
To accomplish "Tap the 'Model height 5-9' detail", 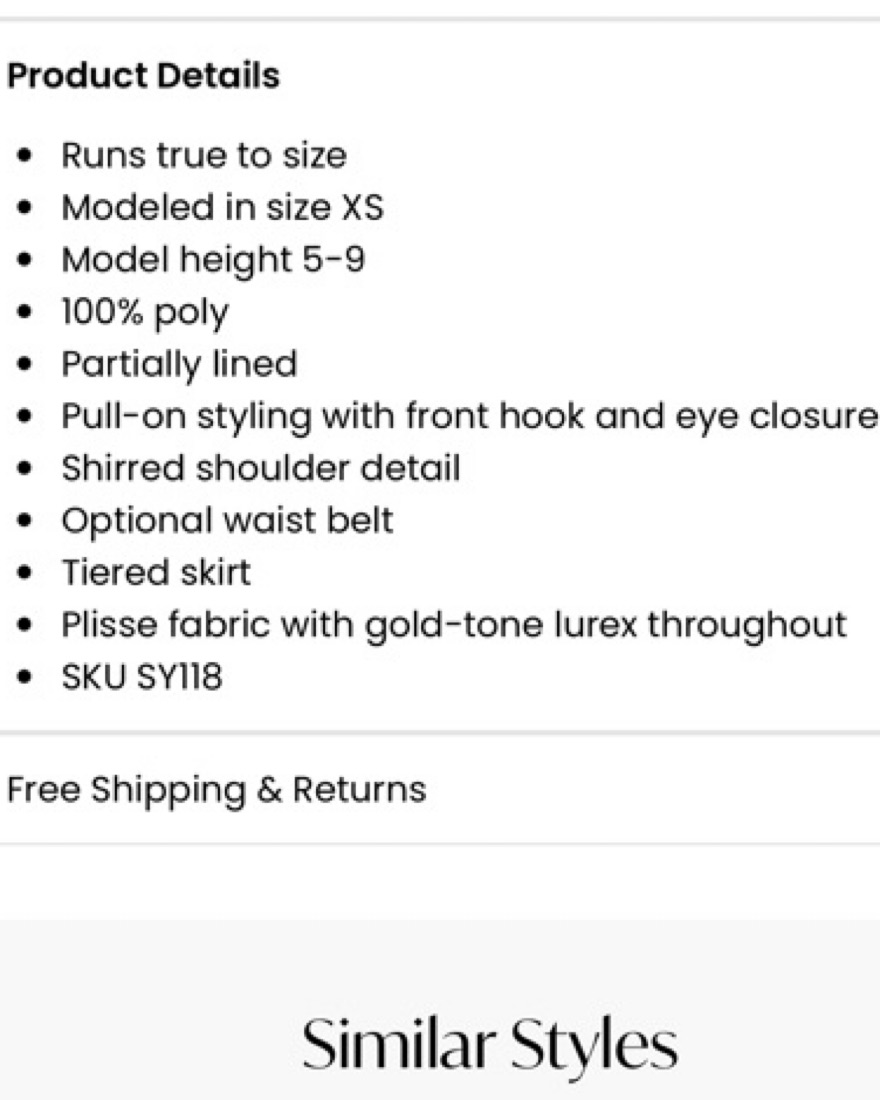I will pyautogui.click(x=213, y=260).
